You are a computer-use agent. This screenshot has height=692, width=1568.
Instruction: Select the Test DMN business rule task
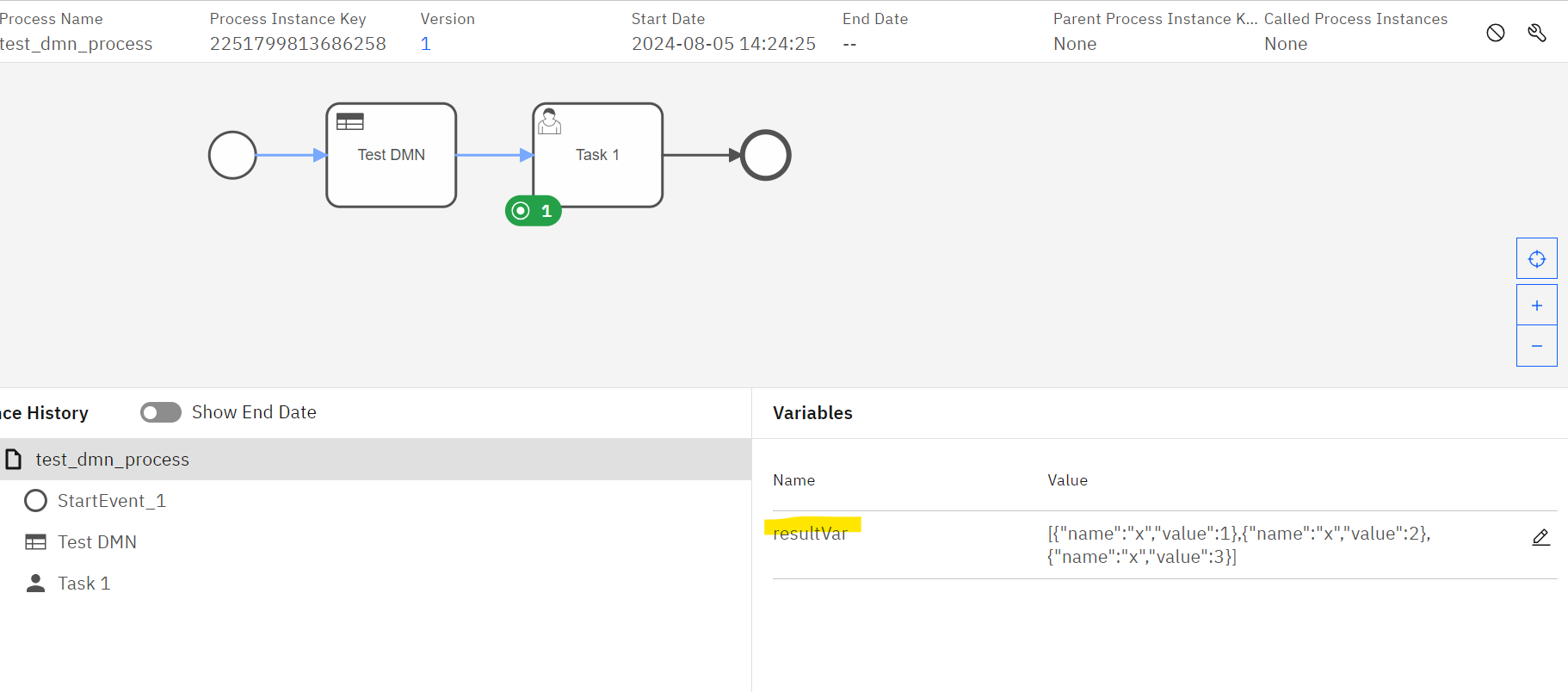click(x=392, y=155)
